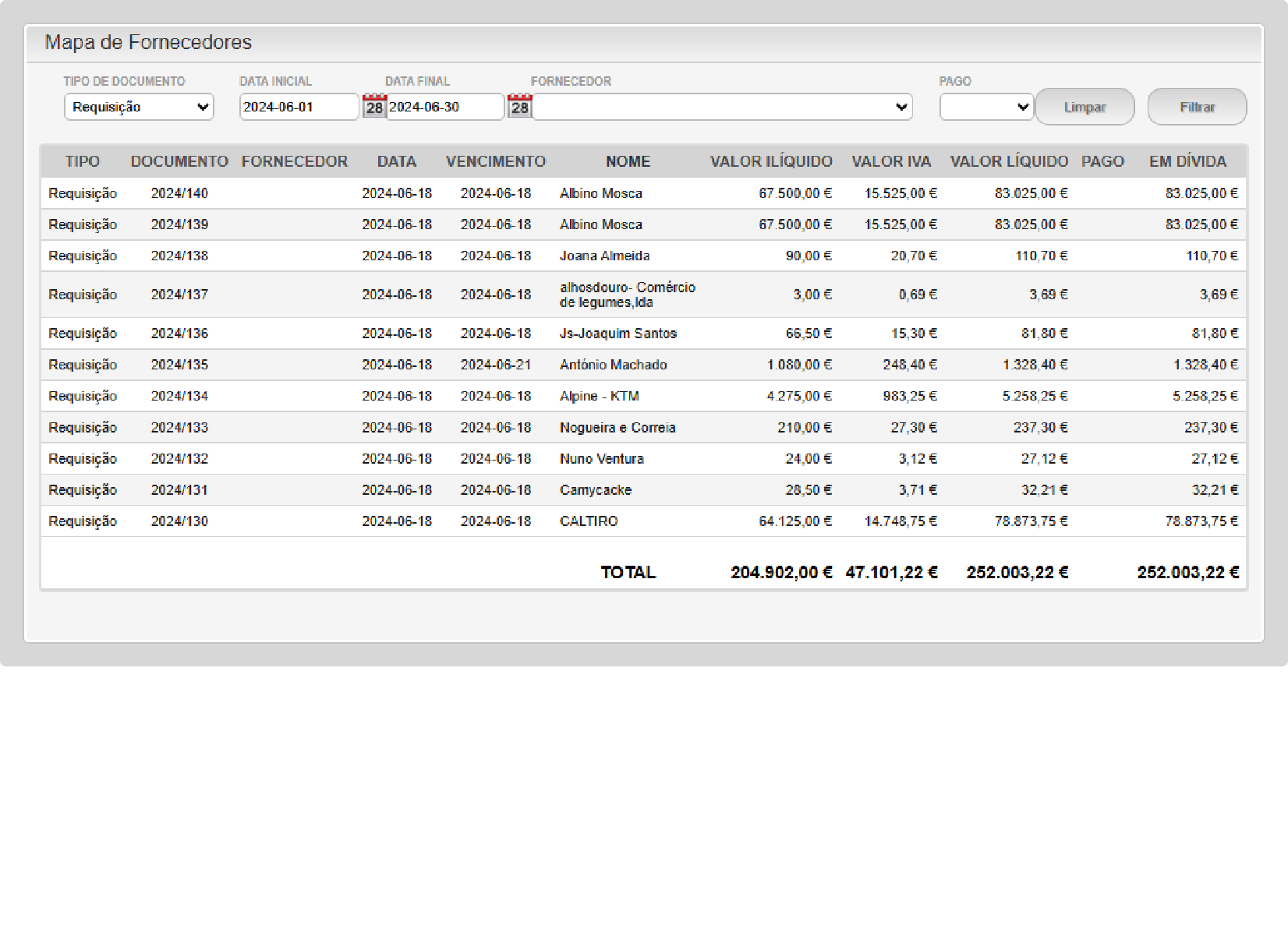Open the alhosdouro requisition 2024/137
The height and width of the screenshot is (932, 1288).
pos(179,295)
